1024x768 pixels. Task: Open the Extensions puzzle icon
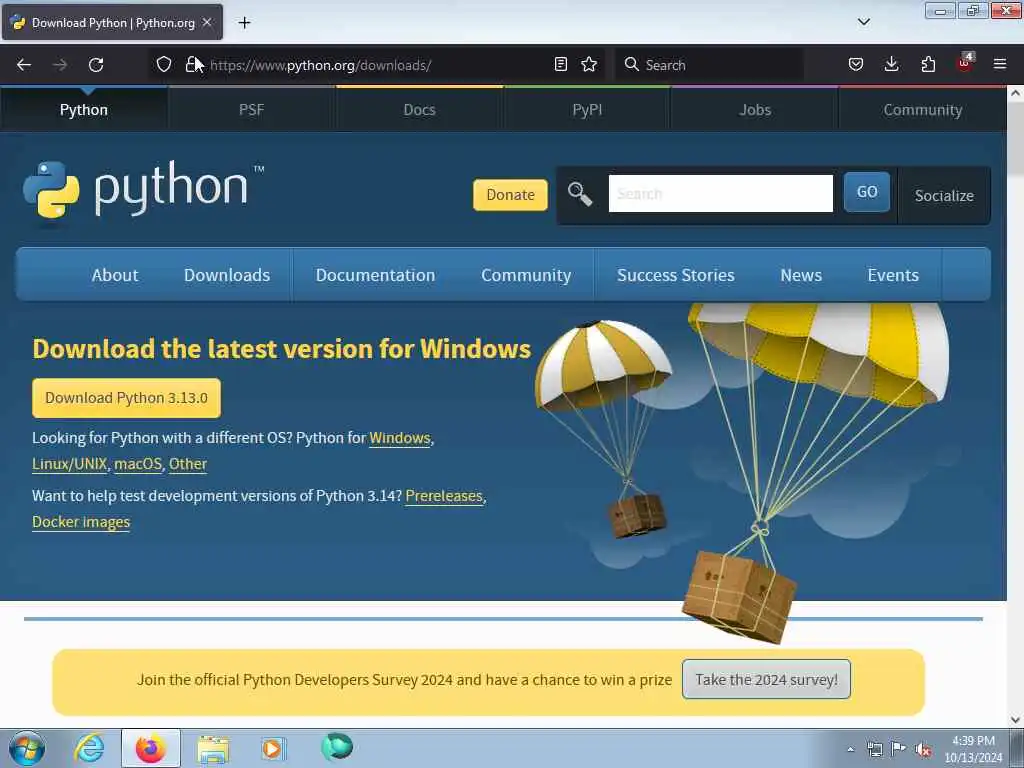[x=928, y=64]
